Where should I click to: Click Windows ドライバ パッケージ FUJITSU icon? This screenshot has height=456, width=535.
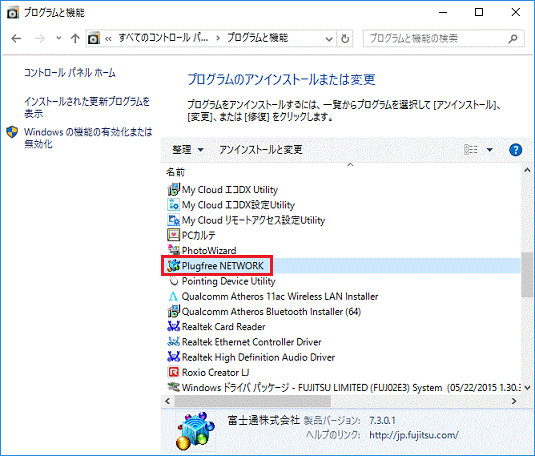173,387
